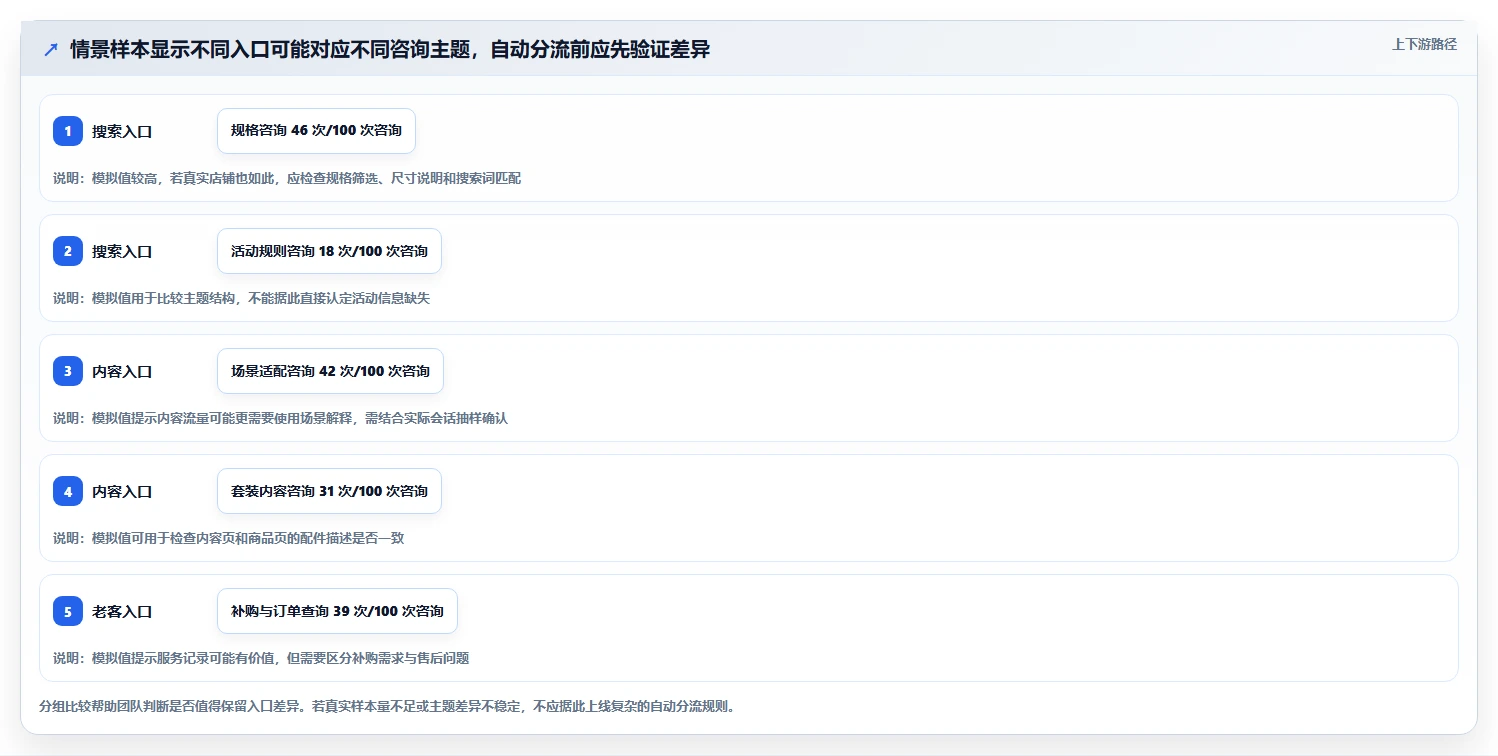
Task: Click the 场景适配咨询 42 次/100 次咨询 chip
Action: pos(330,371)
